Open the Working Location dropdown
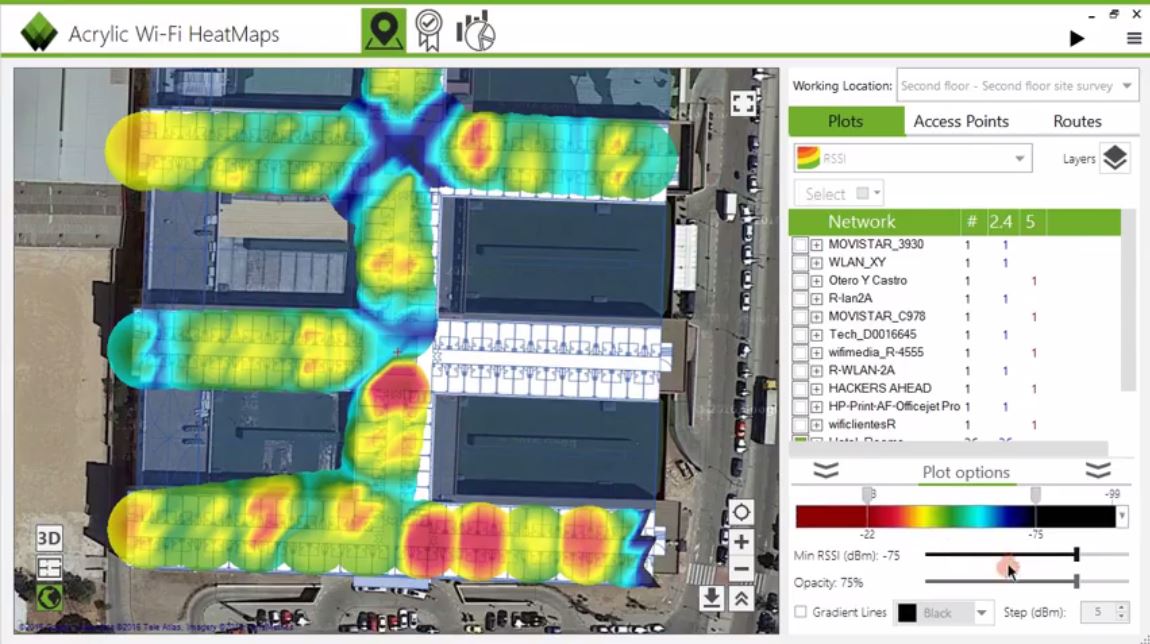The width and height of the screenshot is (1150, 644). click(1017, 86)
